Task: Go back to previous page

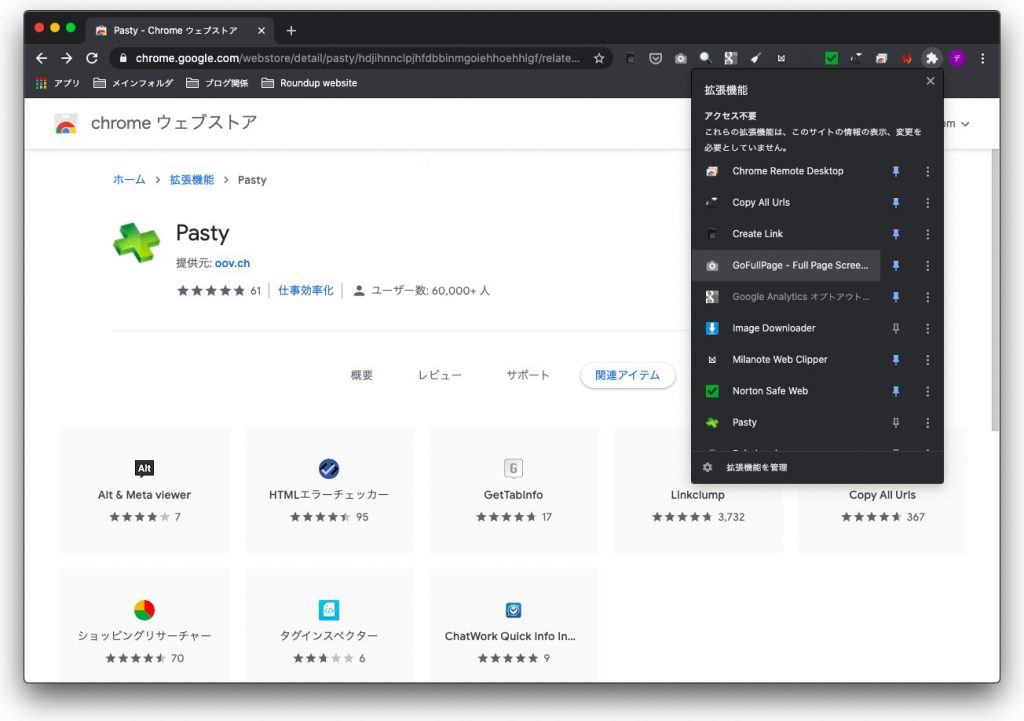Action: tap(42, 58)
